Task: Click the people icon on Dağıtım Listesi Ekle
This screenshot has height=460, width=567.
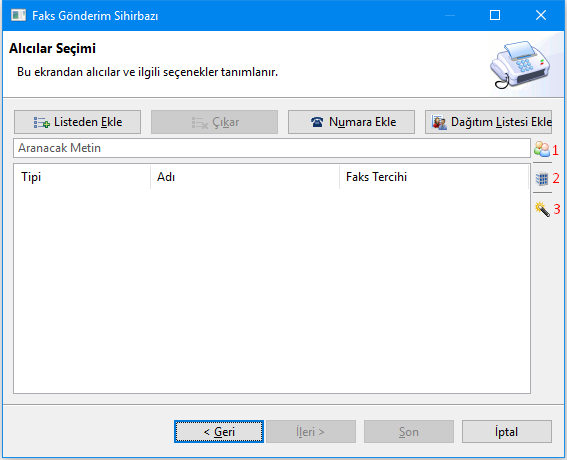Action: 439,123
